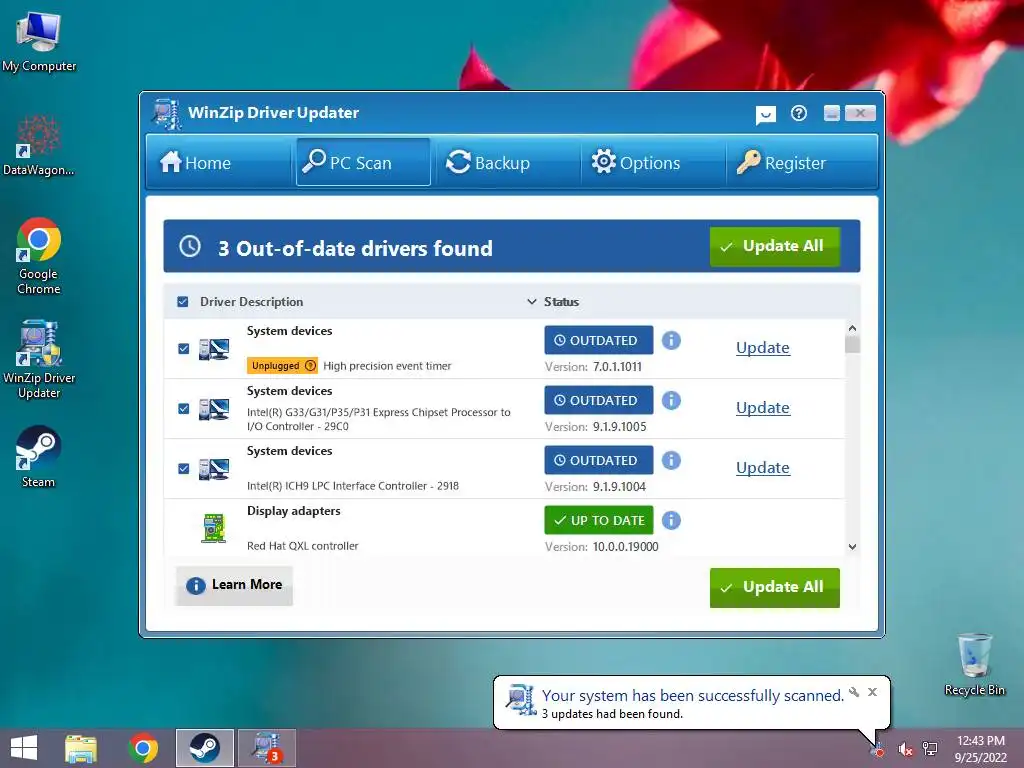Click the WinZip Driver Updater title logo

point(167,114)
